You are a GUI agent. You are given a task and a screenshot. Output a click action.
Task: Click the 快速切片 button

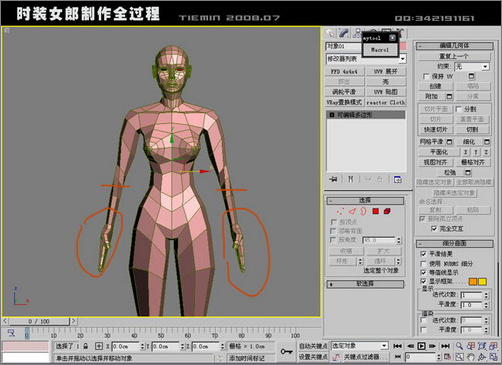pyautogui.click(x=436, y=130)
